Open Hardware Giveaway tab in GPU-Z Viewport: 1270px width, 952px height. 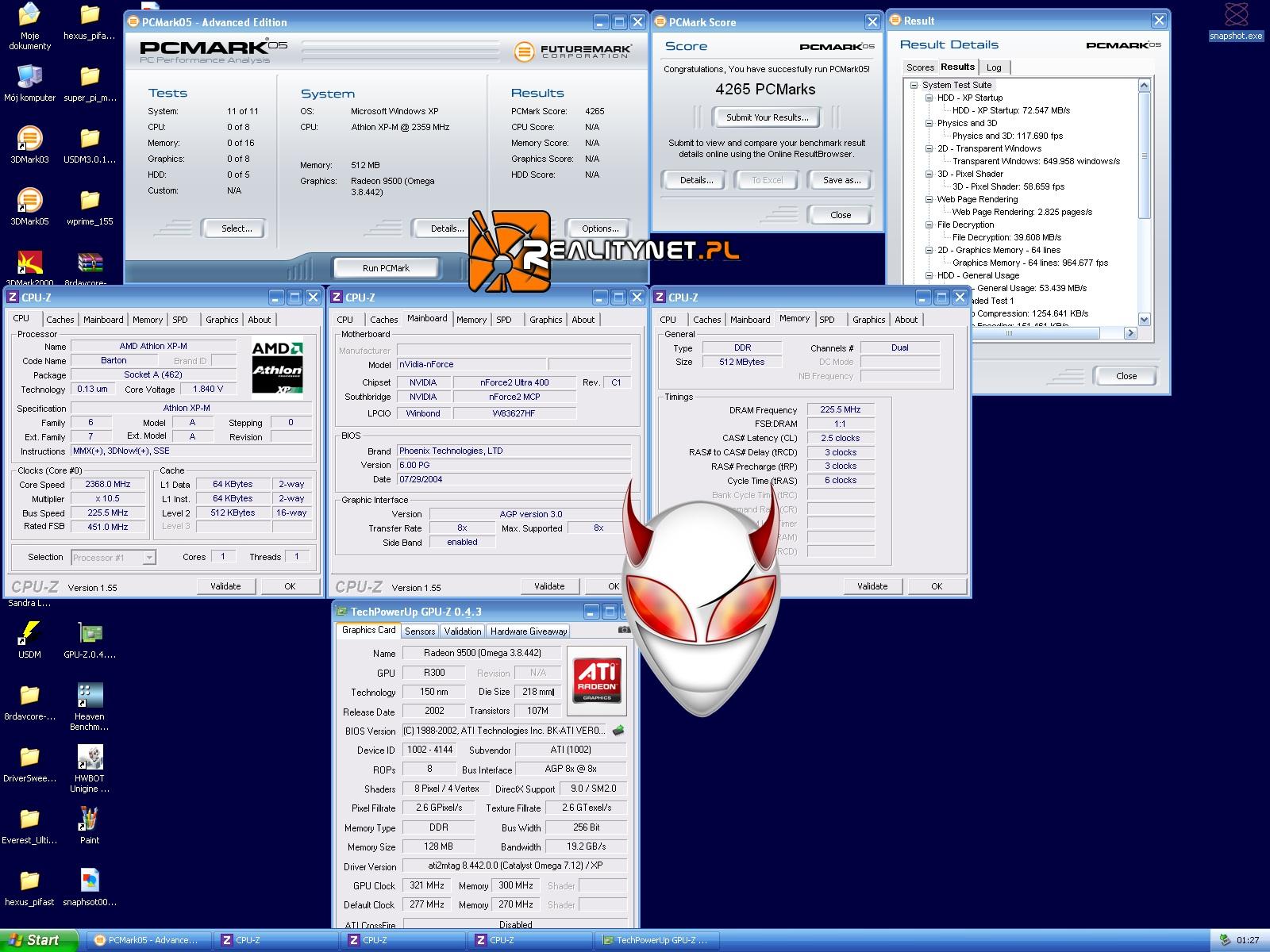(529, 631)
